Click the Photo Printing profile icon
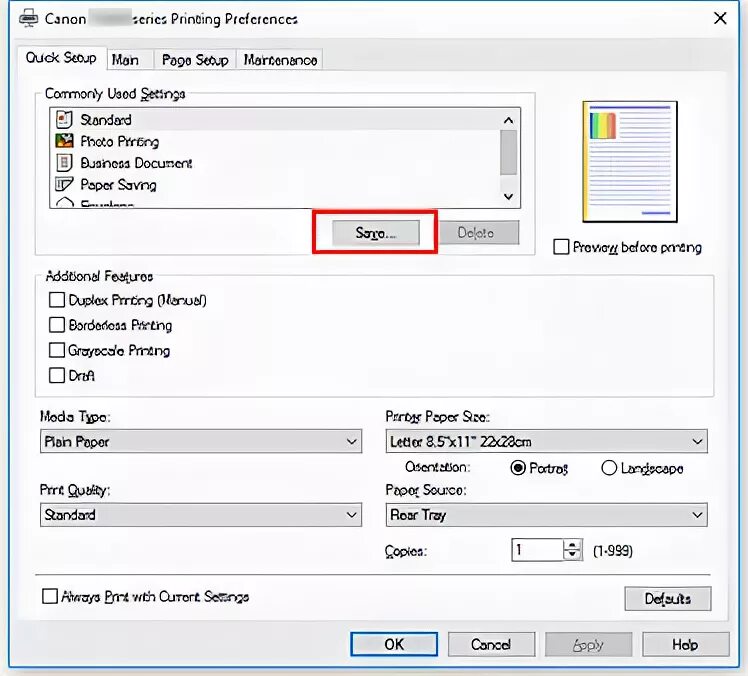 [x=64, y=141]
